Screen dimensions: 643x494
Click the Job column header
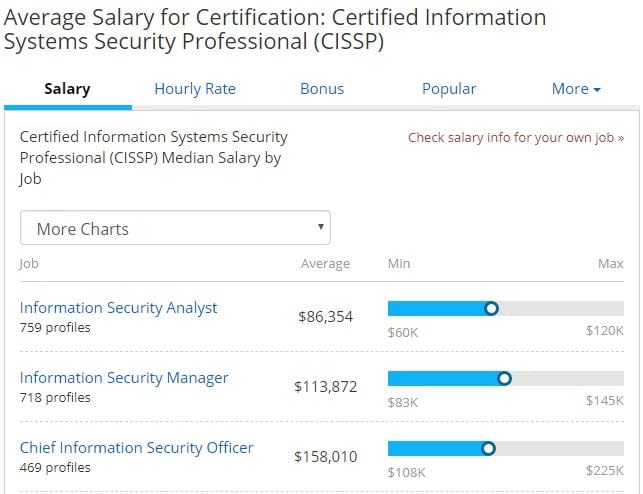29,263
